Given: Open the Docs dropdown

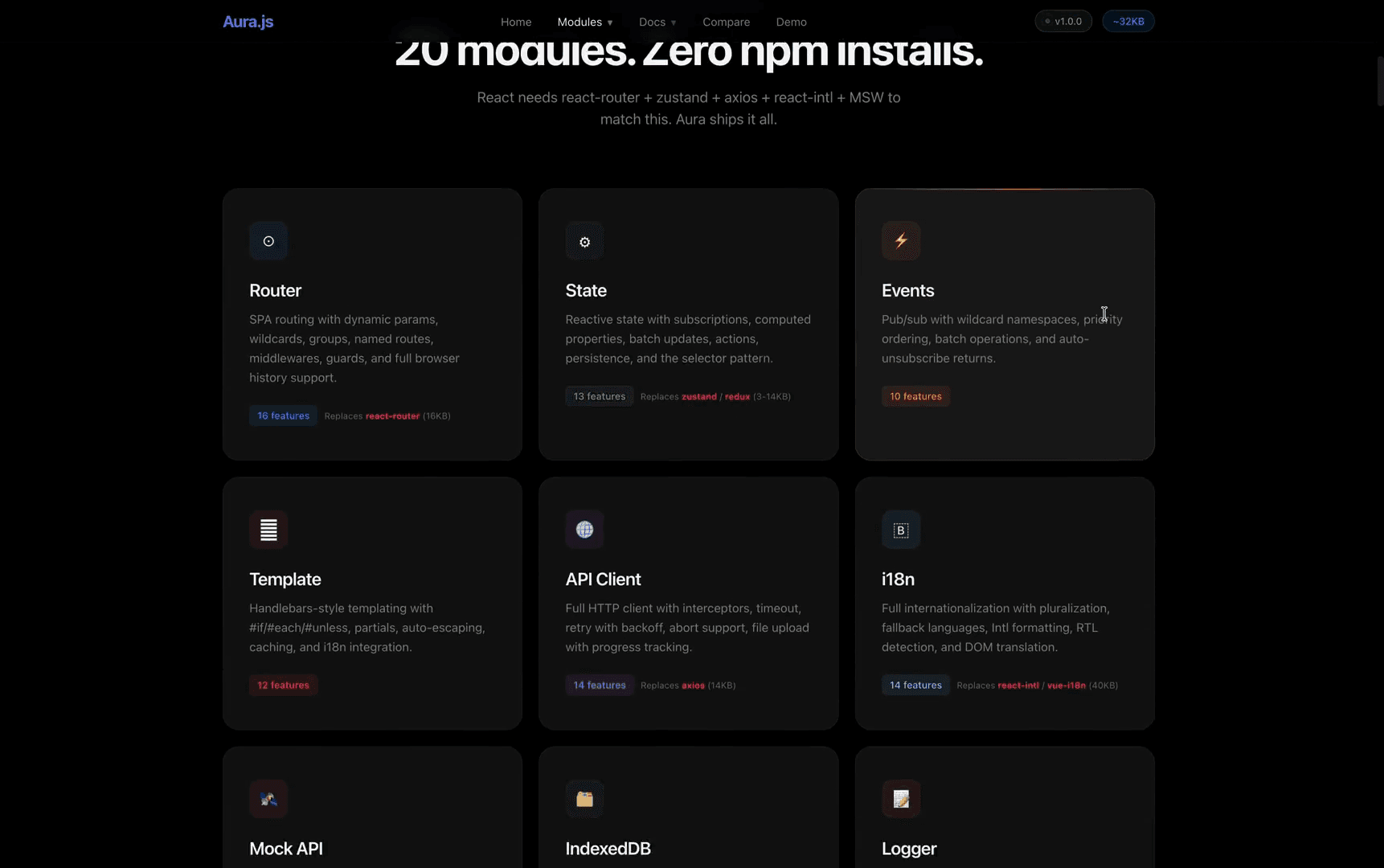Looking at the screenshot, I should (x=656, y=22).
